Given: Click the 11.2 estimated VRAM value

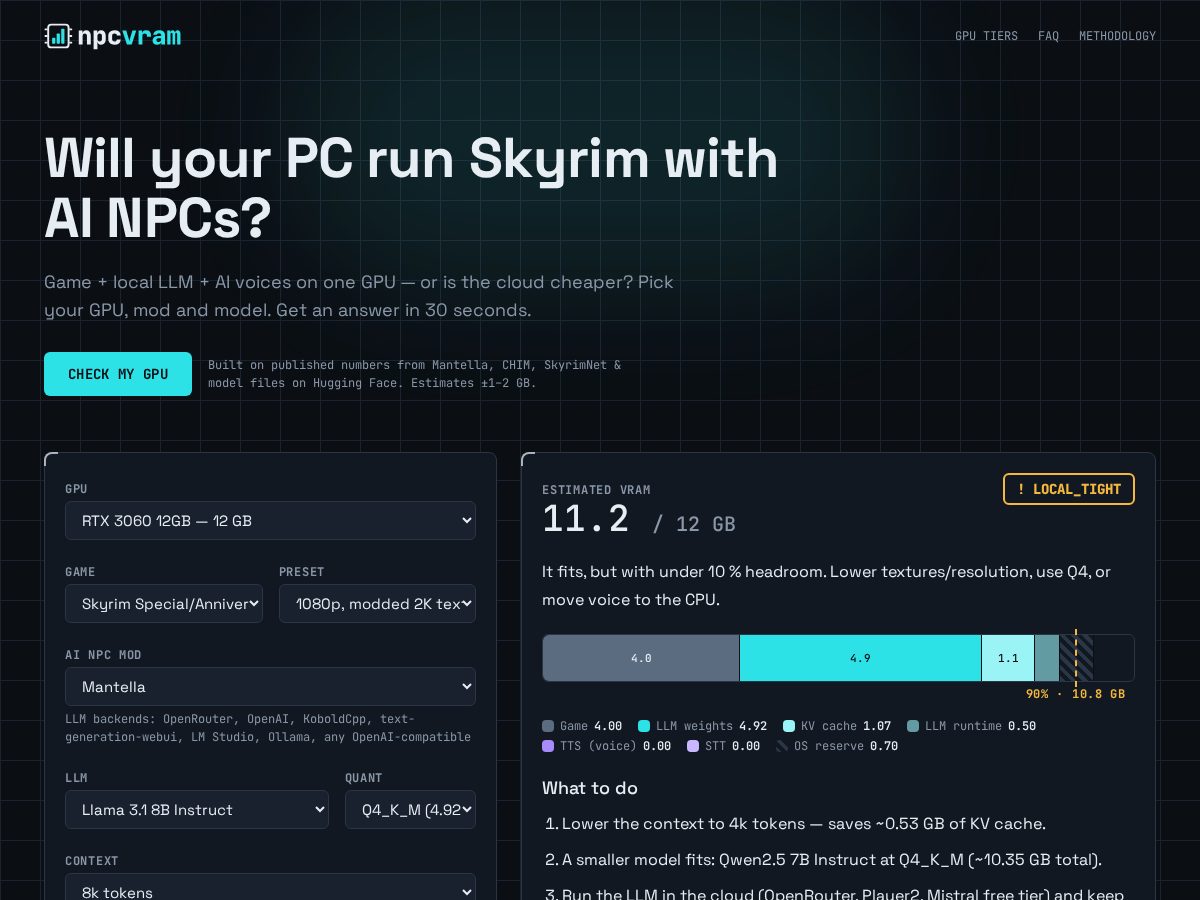Looking at the screenshot, I should point(586,520).
